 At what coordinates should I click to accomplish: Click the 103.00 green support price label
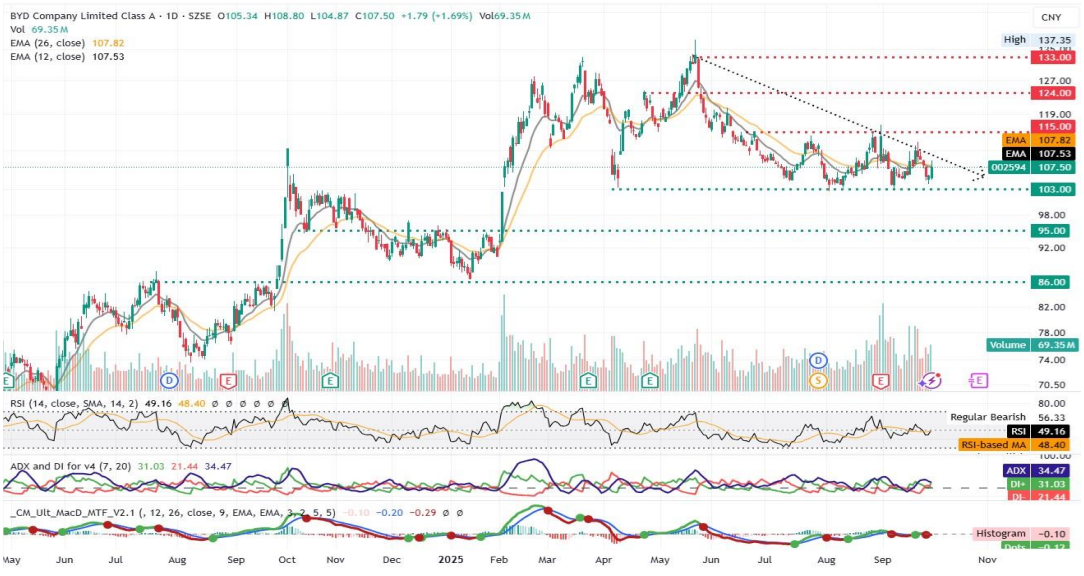[1054, 189]
